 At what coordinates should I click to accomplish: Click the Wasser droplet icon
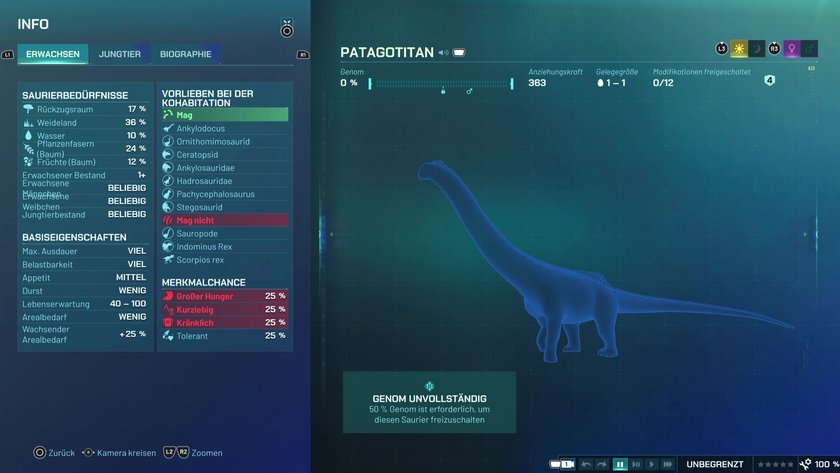point(28,136)
